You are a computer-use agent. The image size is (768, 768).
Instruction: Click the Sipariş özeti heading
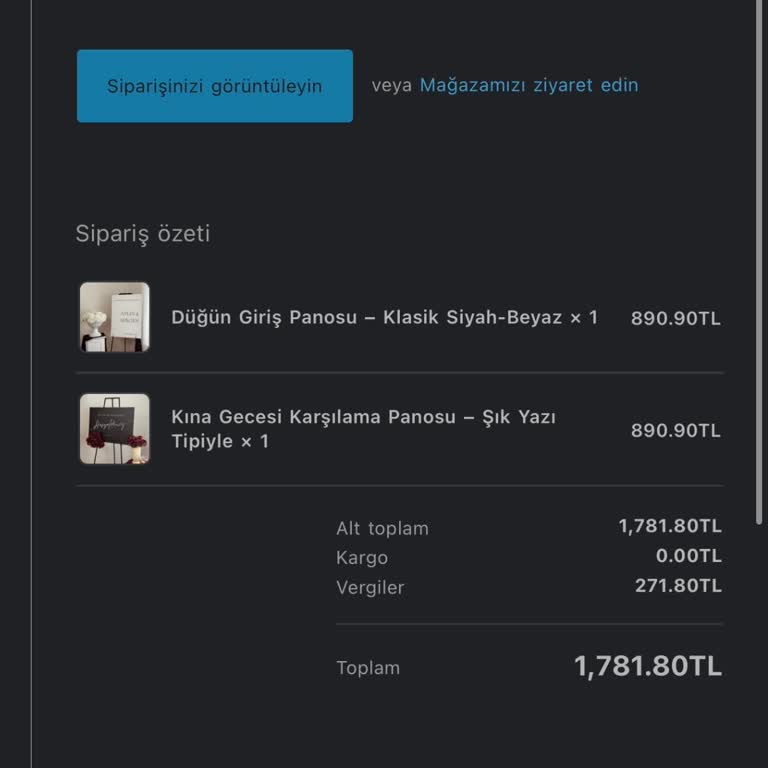pos(143,234)
